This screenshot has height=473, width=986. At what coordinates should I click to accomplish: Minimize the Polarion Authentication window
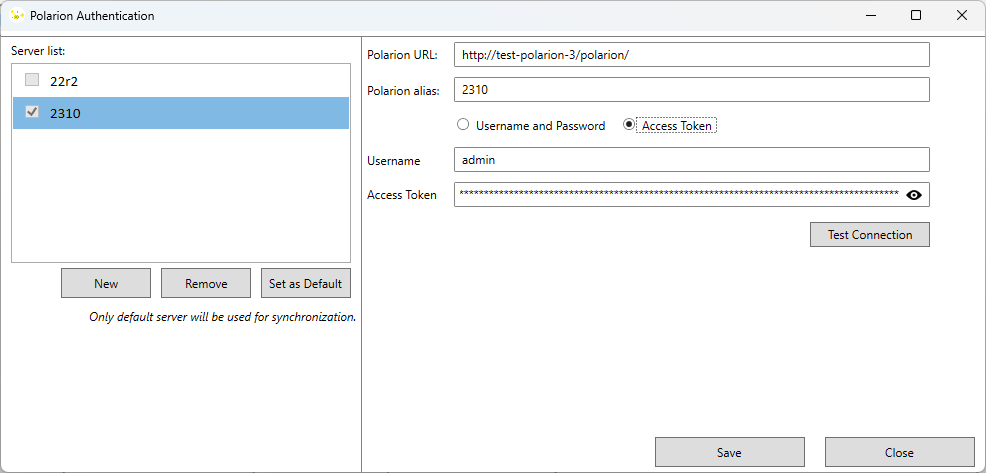pos(869,16)
